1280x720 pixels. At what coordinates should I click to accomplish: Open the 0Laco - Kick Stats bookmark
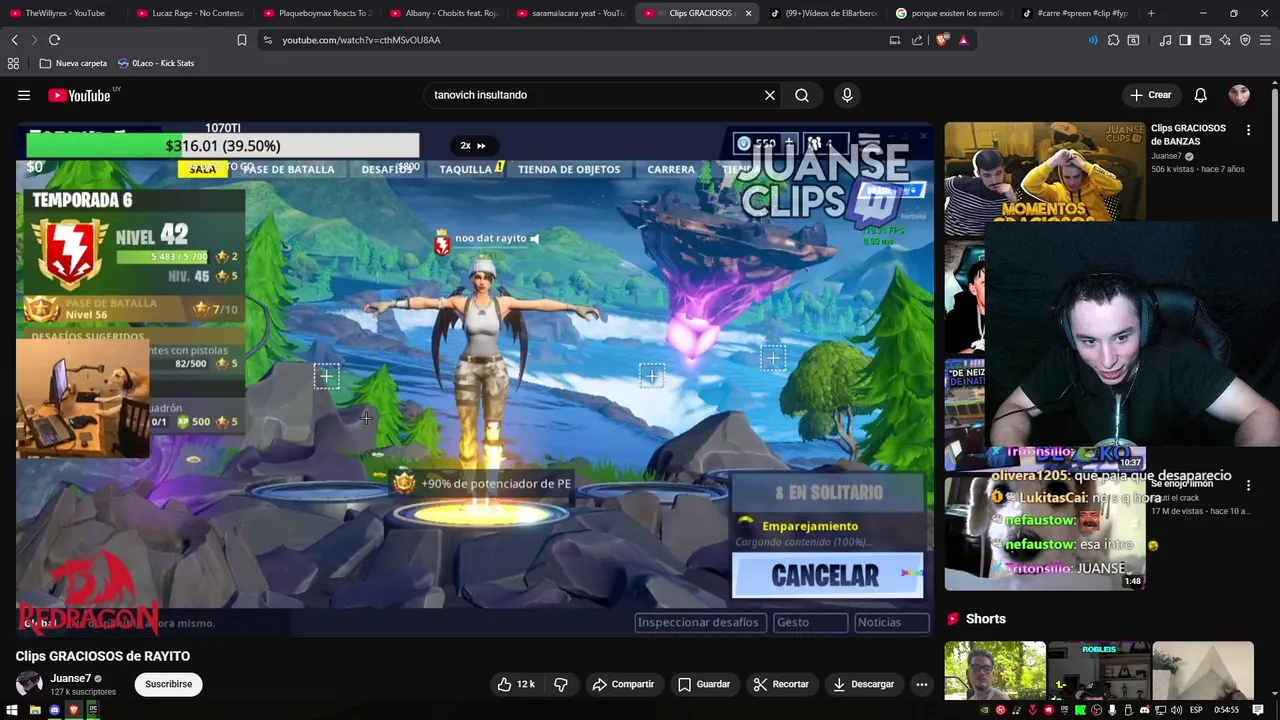(x=156, y=63)
